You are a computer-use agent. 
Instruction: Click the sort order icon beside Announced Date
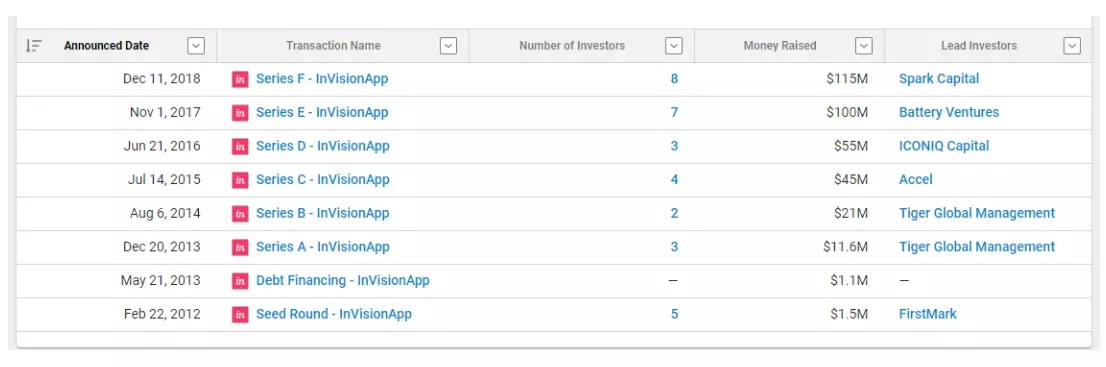[33, 46]
